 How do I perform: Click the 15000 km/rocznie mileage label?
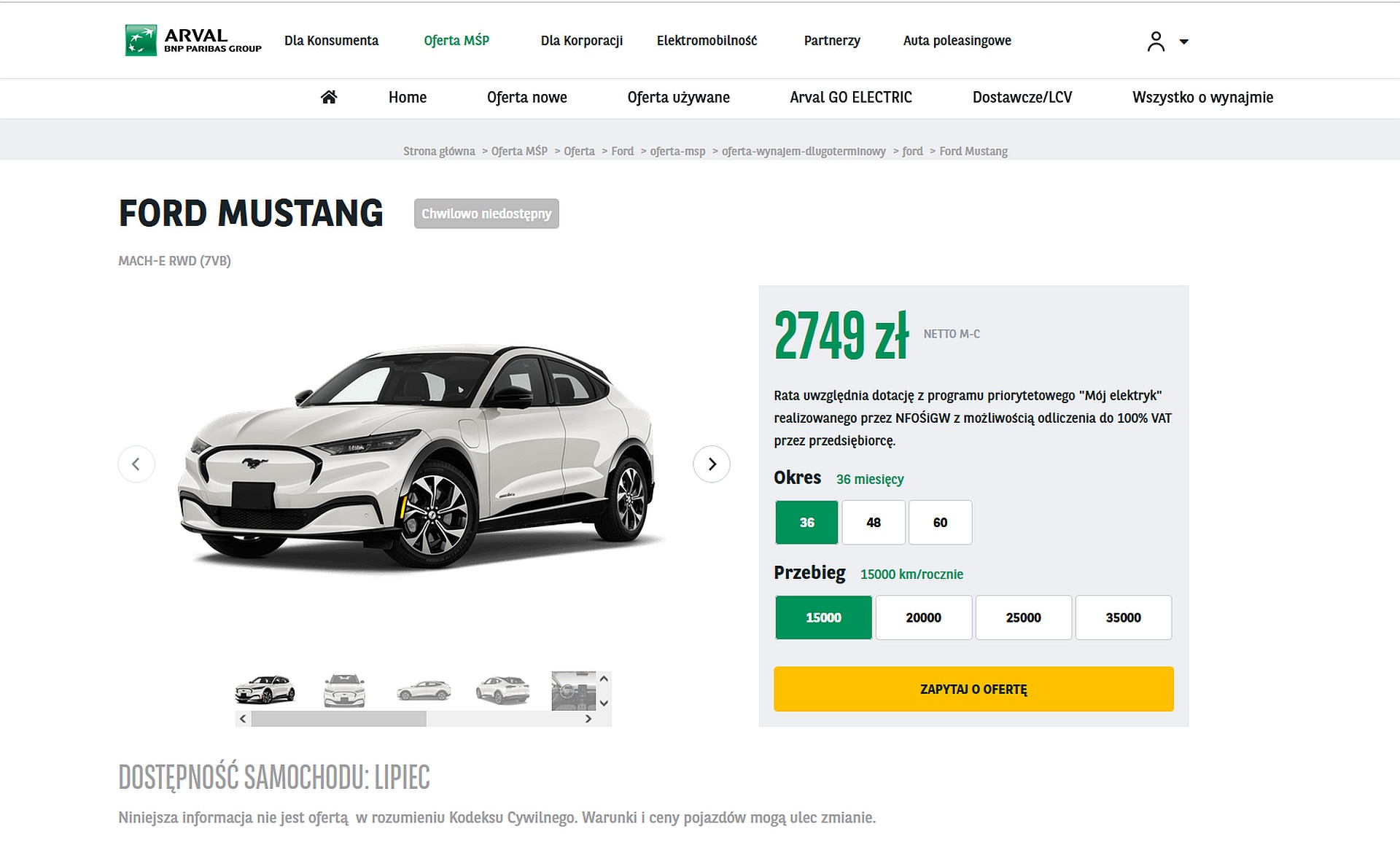click(x=911, y=574)
